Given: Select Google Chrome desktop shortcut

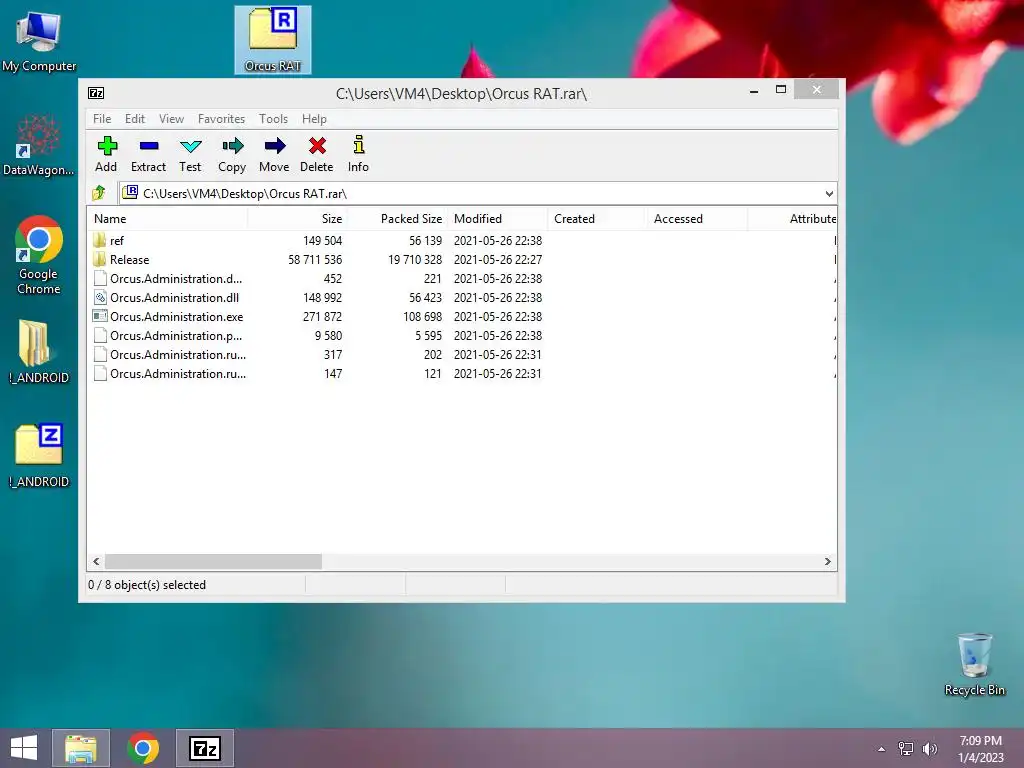Looking at the screenshot, I should pos(39,255).
